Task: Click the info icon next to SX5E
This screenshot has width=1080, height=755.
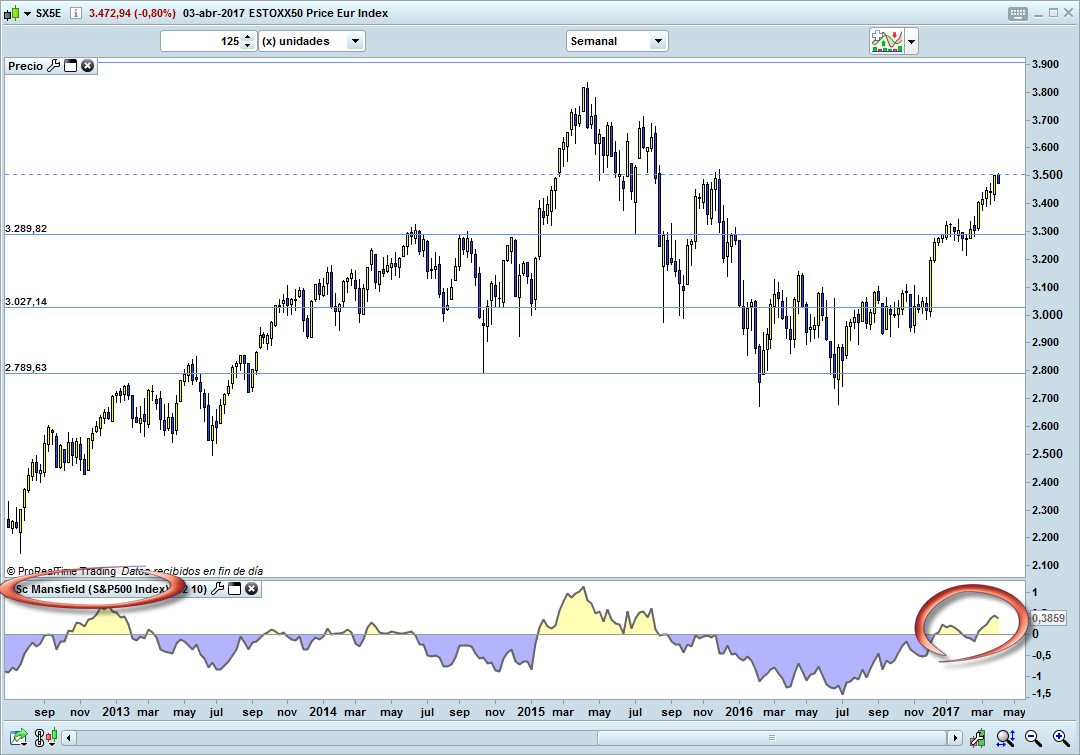Action: point(76,14)
